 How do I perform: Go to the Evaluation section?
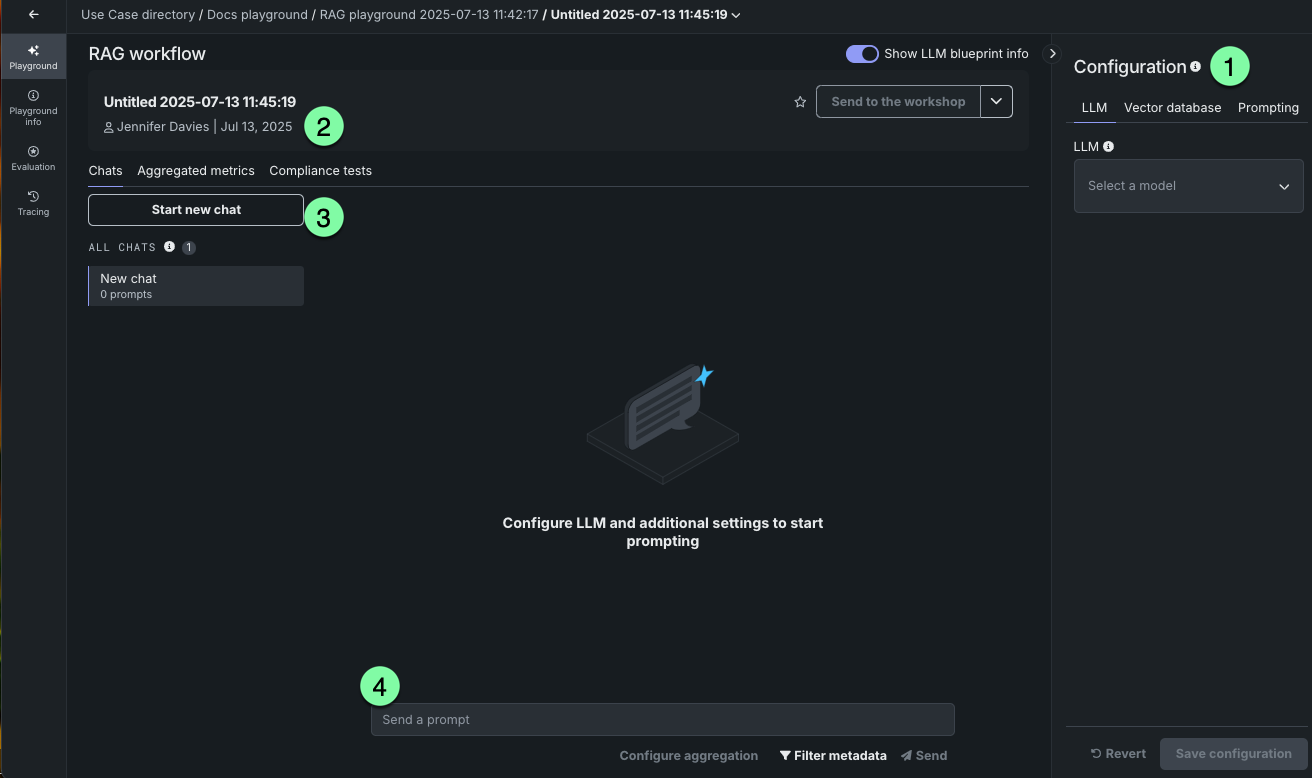tap(33, 158)
